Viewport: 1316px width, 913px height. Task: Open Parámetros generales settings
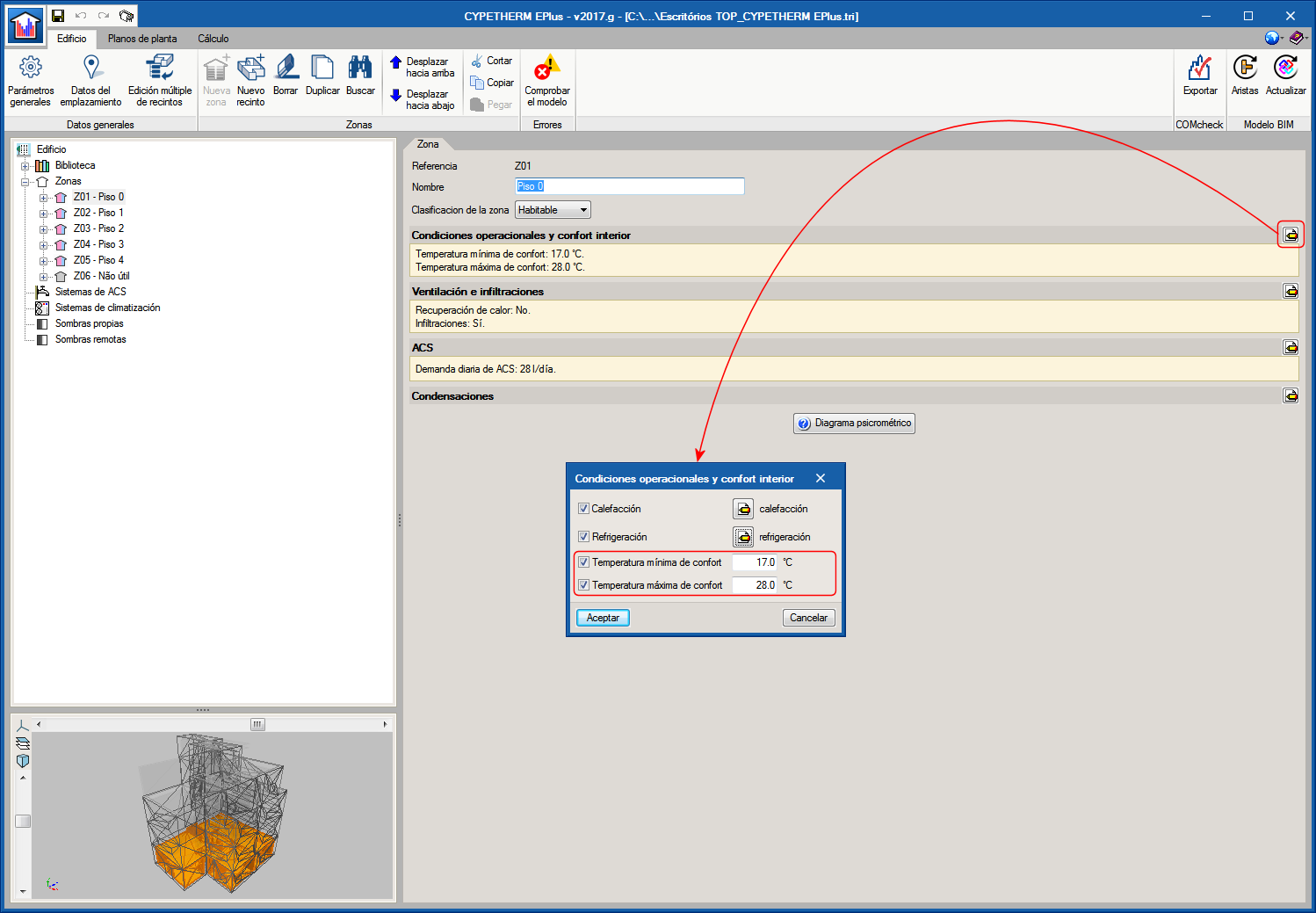(x=31, y=81)
